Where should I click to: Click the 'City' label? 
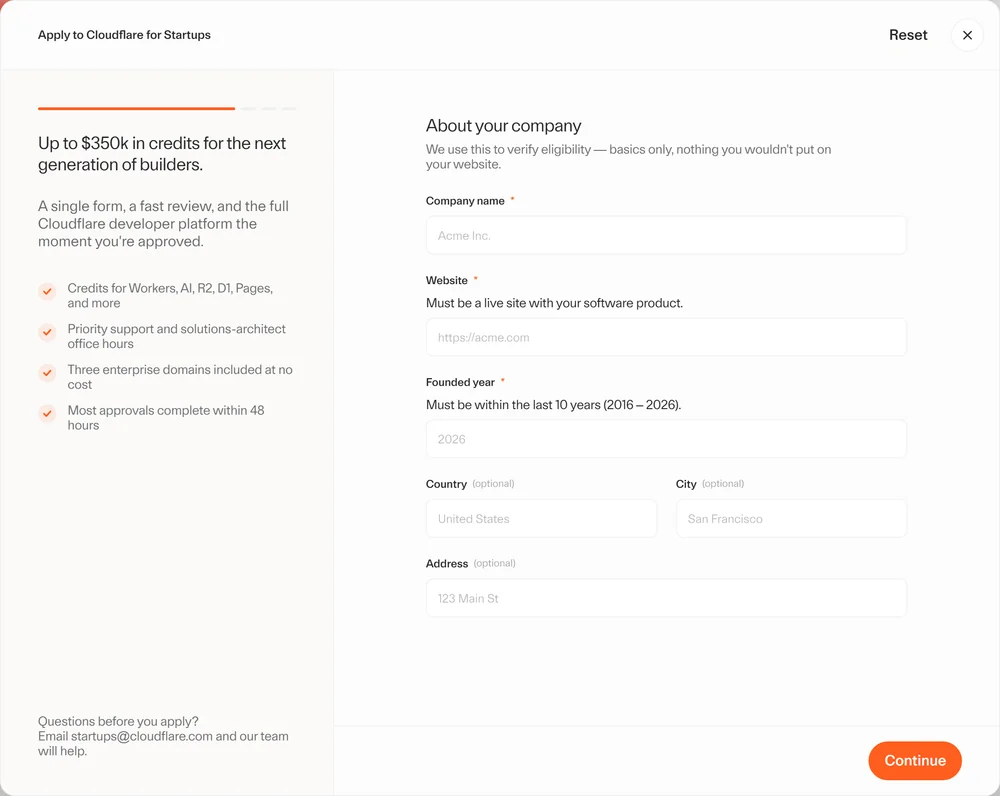[686, 484]
